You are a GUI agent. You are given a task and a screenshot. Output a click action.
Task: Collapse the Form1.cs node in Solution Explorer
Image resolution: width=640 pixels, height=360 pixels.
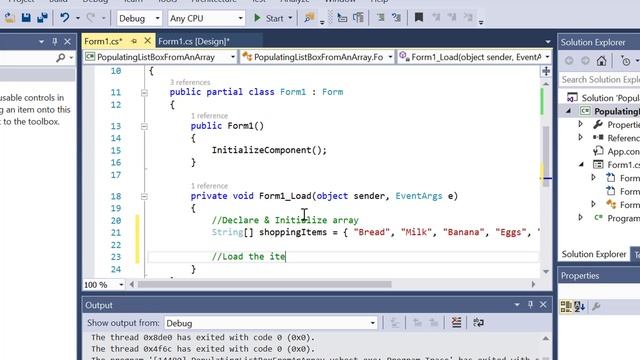click(x=581, y=164)
